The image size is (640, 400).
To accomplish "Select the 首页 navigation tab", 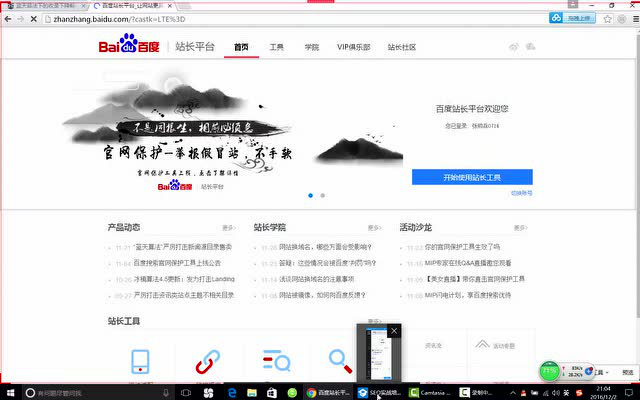I will pos(241,47).
